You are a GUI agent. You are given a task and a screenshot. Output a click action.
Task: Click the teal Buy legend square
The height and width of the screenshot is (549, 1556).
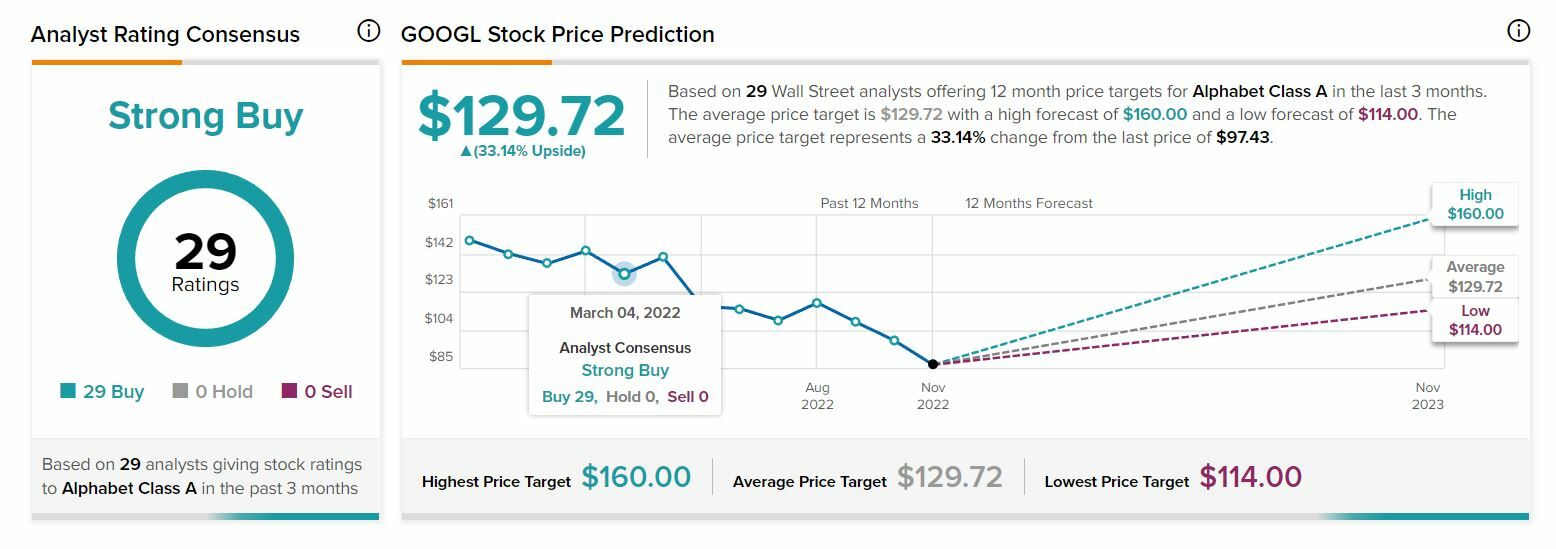[x=68, y=392]
